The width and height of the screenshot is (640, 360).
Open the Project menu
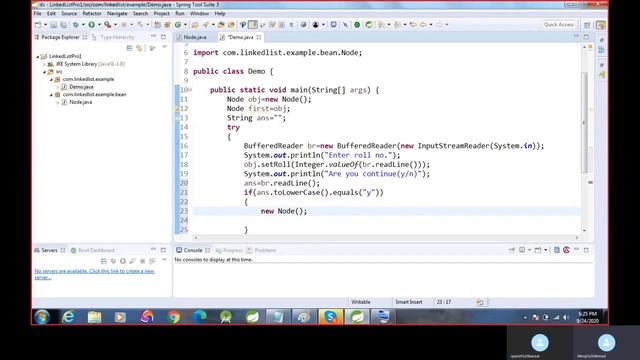pos(161,13)
